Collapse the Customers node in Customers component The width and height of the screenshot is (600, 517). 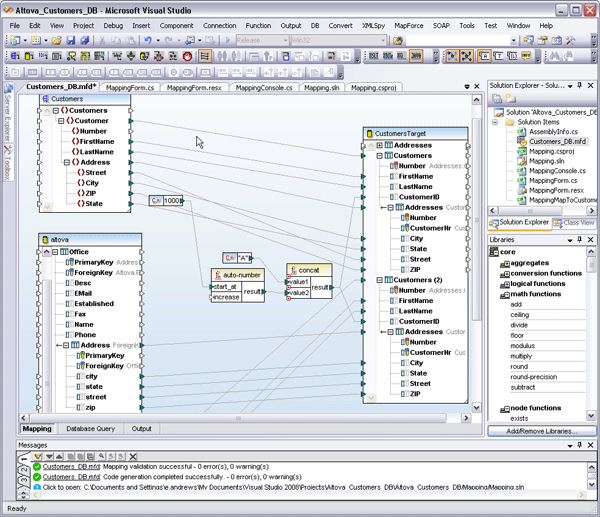click(56, 111)
